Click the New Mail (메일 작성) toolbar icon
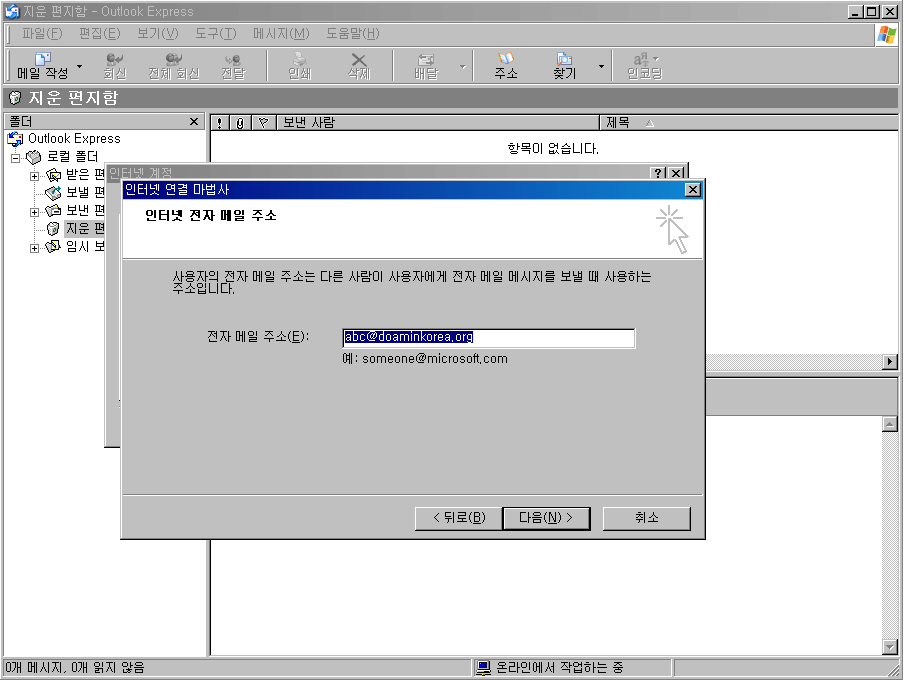Image resolution: width=903 pixels, height=680 pixels. (43, 66)
